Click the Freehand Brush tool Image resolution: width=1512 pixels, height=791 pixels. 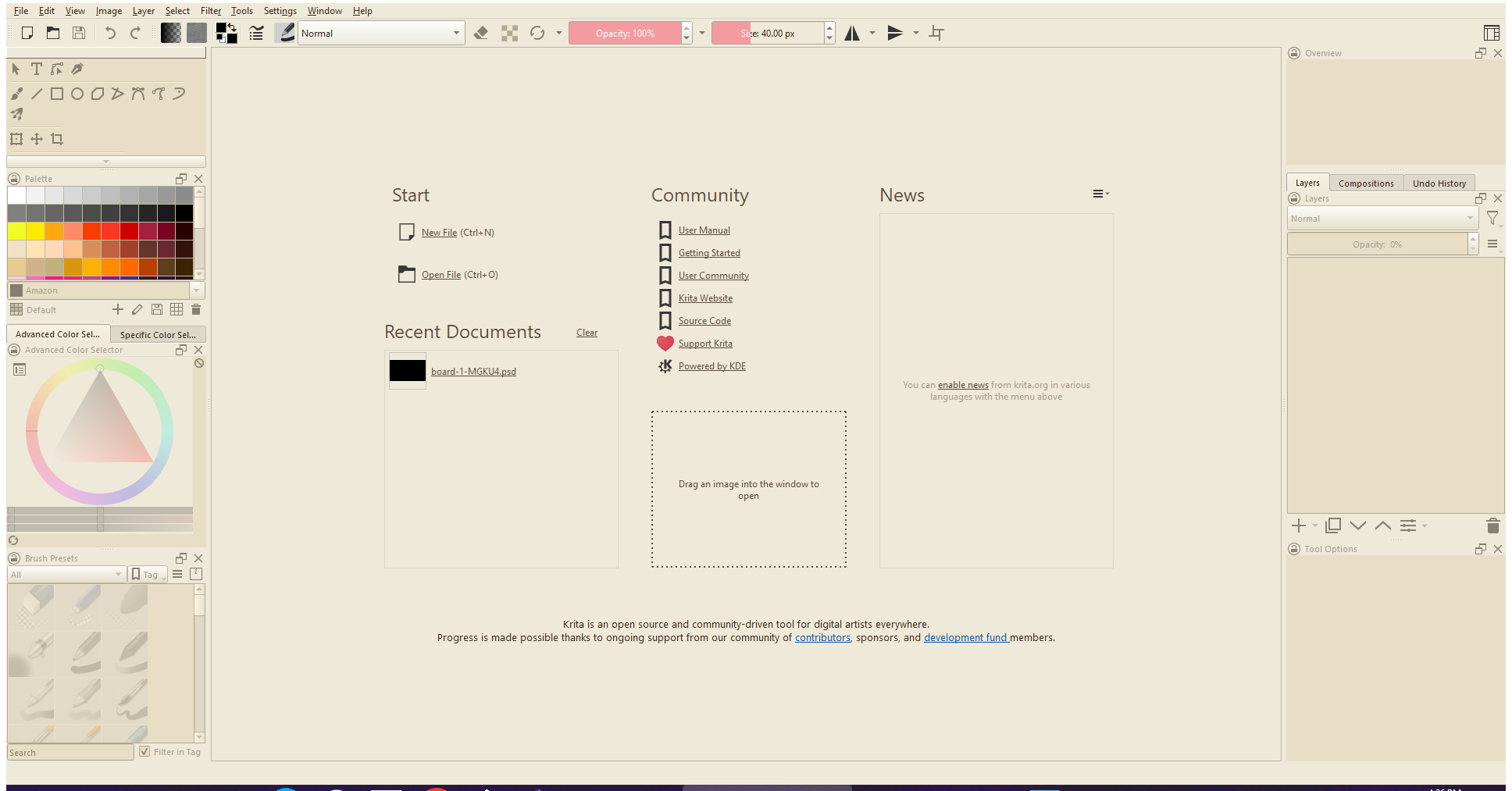pos(16,94)
